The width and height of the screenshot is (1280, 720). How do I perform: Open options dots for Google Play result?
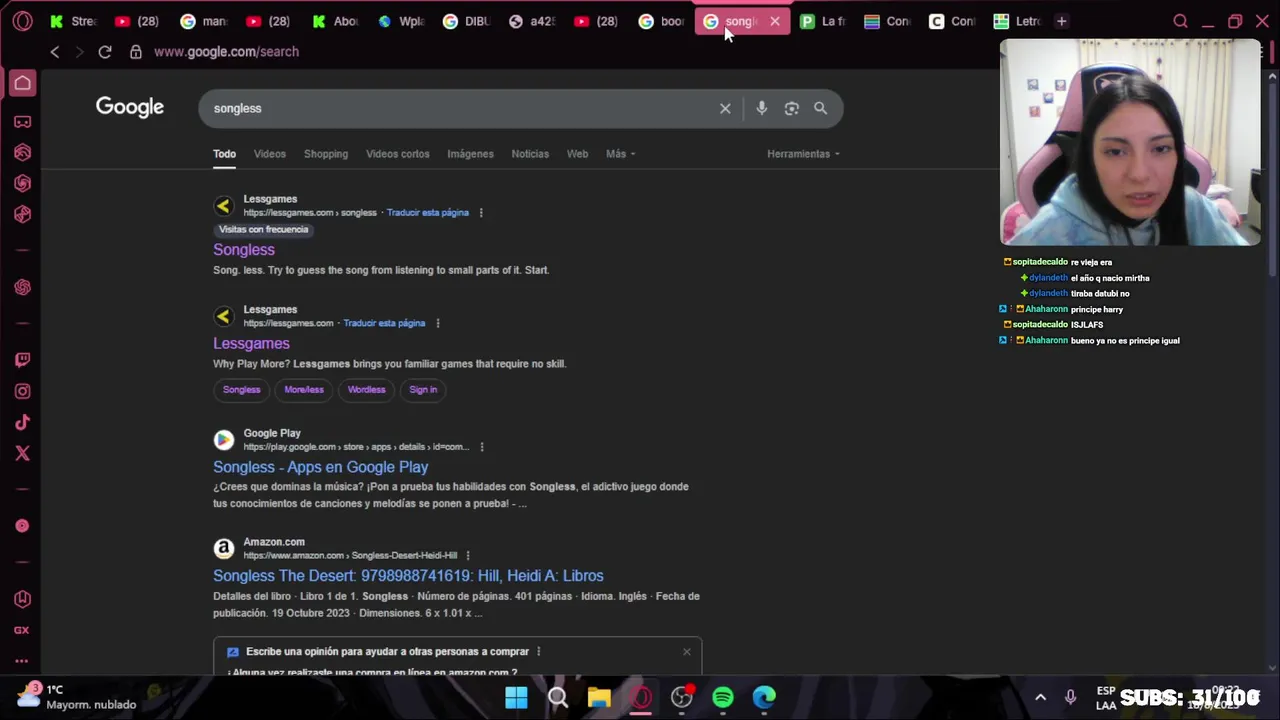point(482,447)
